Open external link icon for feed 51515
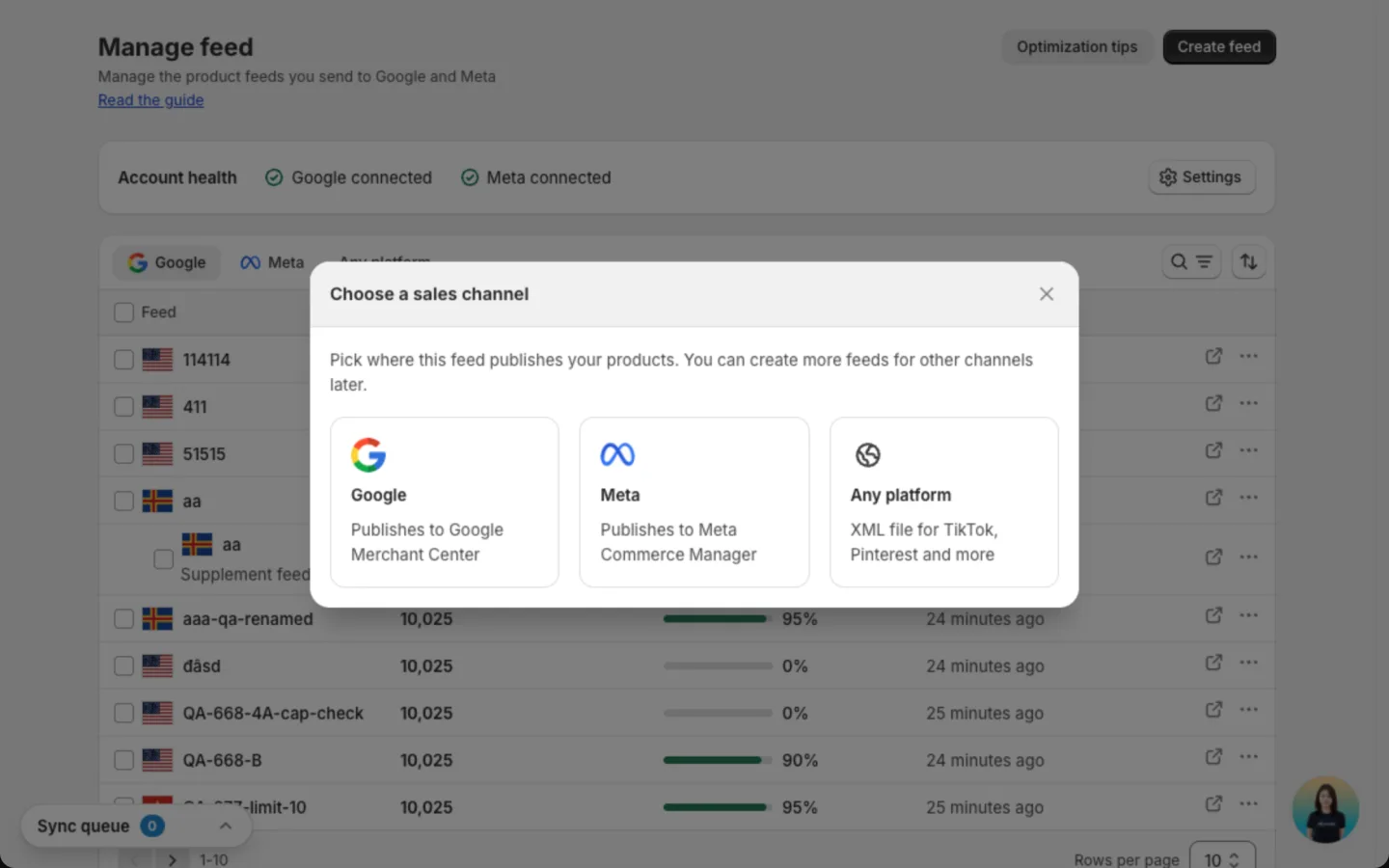Viewport: 1389px width, 868px height. click(x=1213, y=450)
